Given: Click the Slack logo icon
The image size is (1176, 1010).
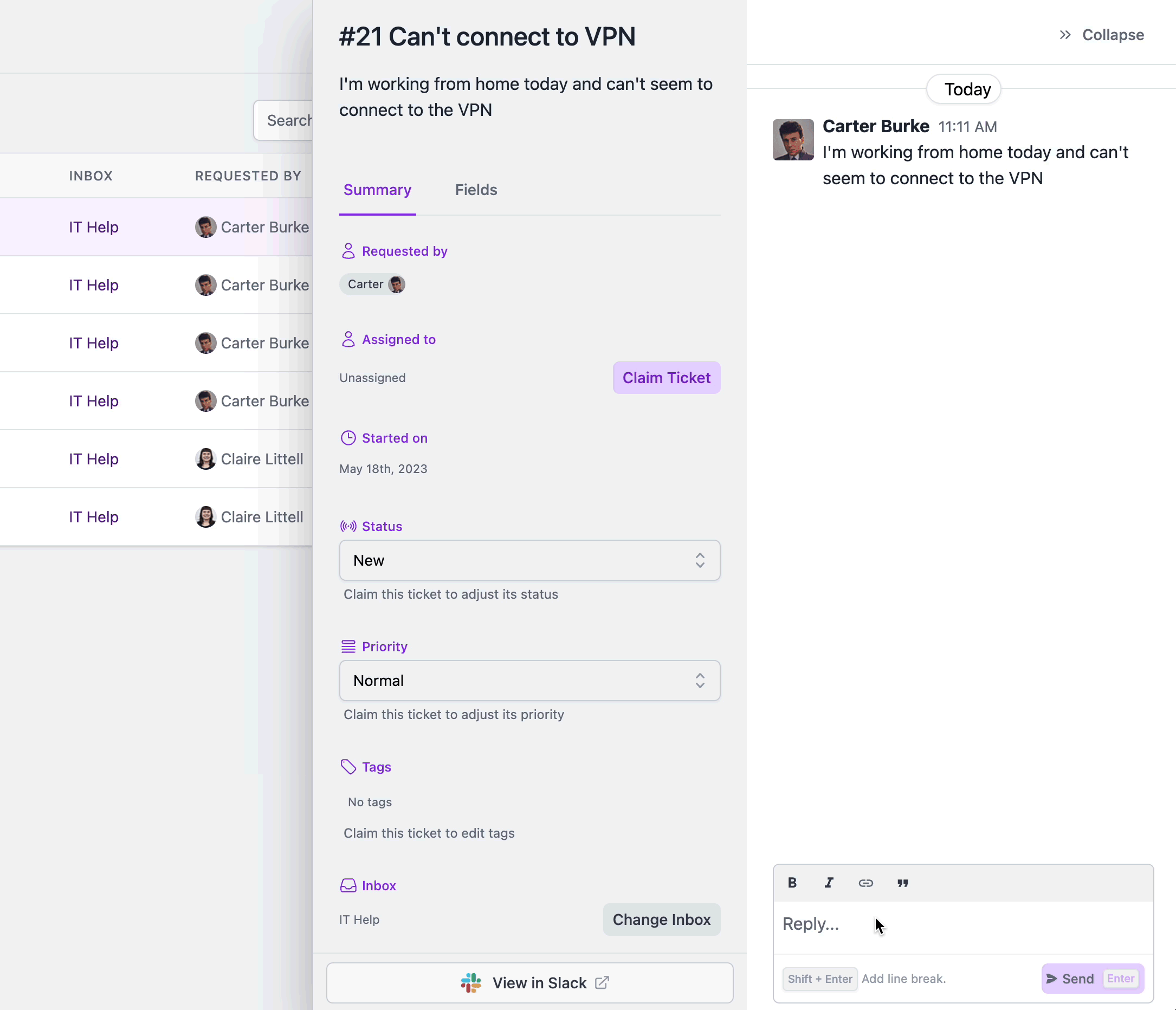Looking at the screenshot, I should click(470, 983).
